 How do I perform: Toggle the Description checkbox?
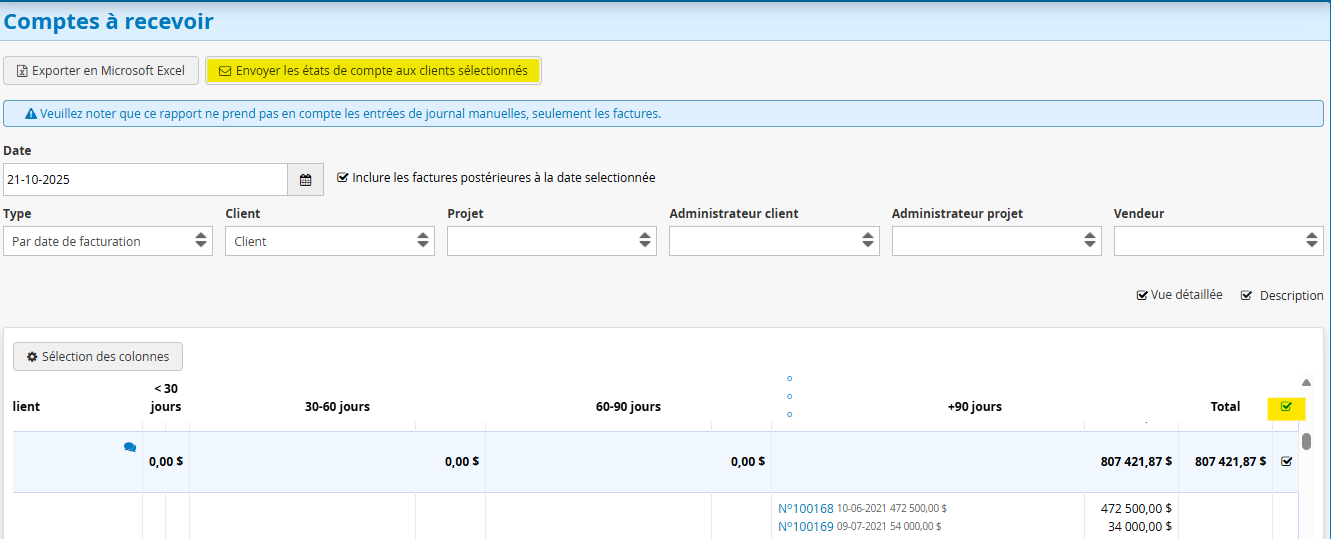1246,296
